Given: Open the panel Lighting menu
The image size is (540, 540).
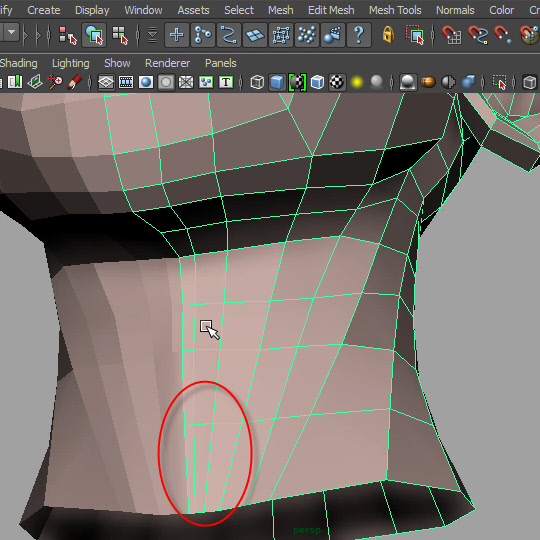Looking at the screenshot, I should pos(71,63).
